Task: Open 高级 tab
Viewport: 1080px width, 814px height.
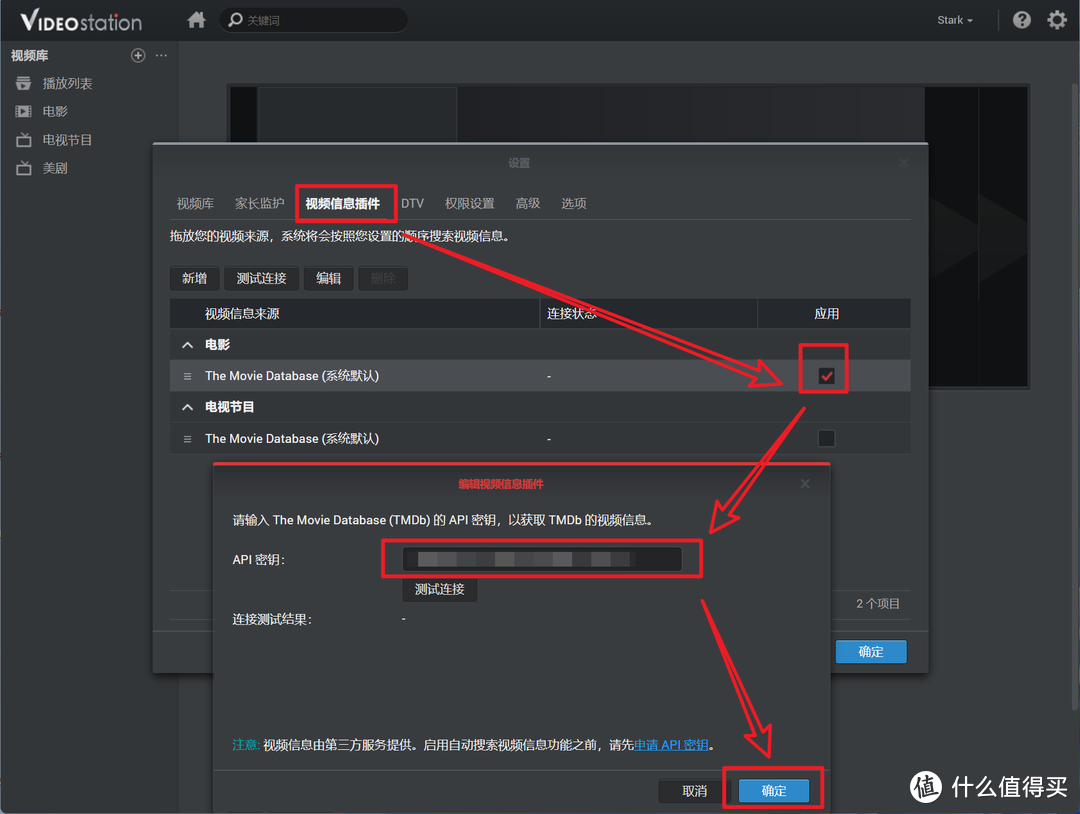Action: pos(528,203)
